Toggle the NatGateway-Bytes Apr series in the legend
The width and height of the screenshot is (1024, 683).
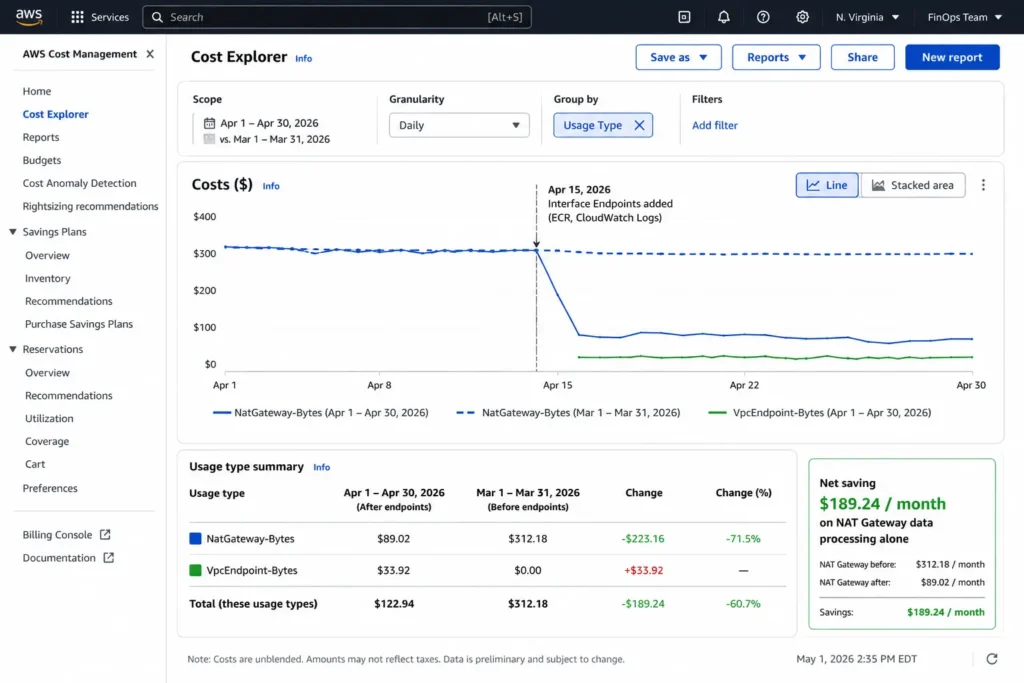tap(321, 413)
